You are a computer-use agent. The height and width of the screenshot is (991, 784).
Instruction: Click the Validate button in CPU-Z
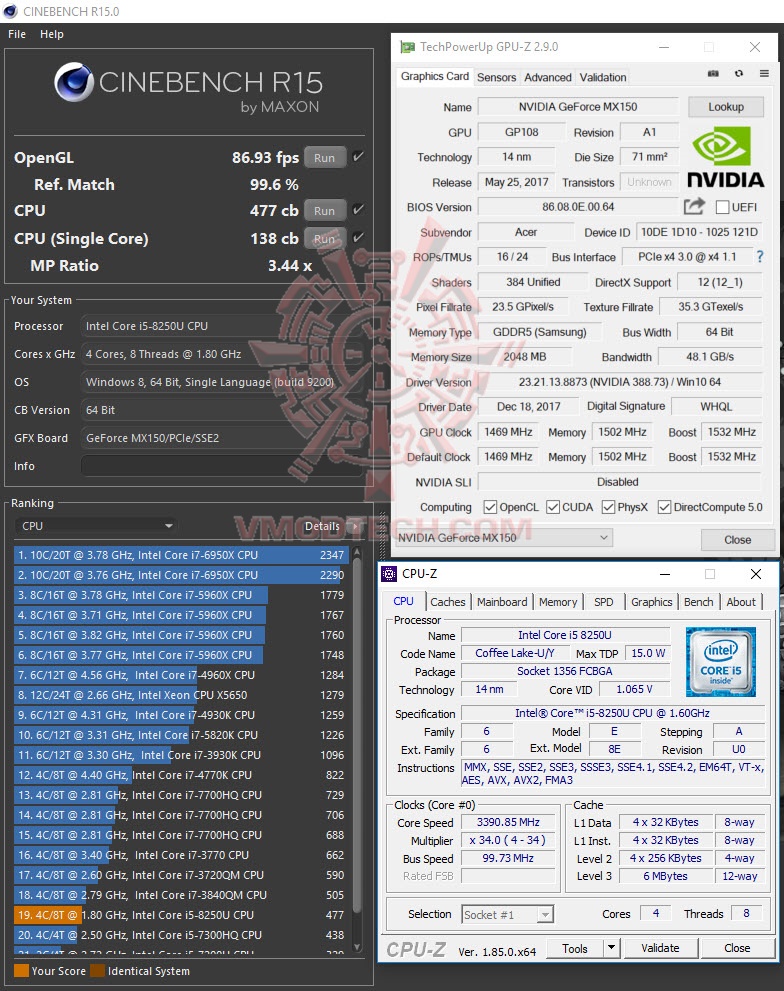pos(660,948)
